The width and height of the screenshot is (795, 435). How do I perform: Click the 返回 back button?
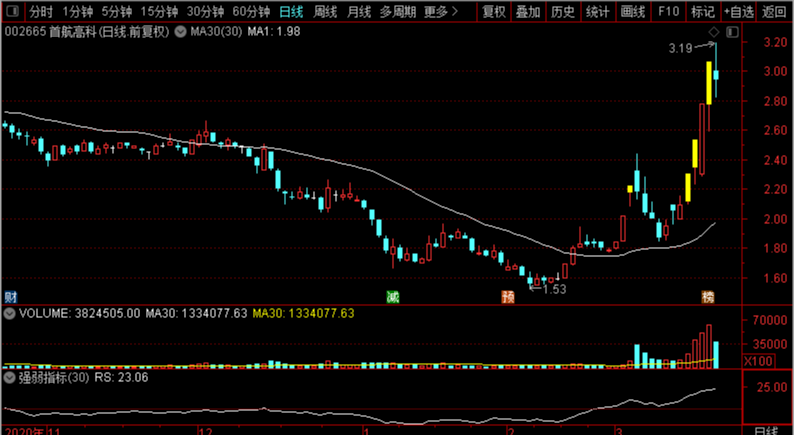[774, 11]
